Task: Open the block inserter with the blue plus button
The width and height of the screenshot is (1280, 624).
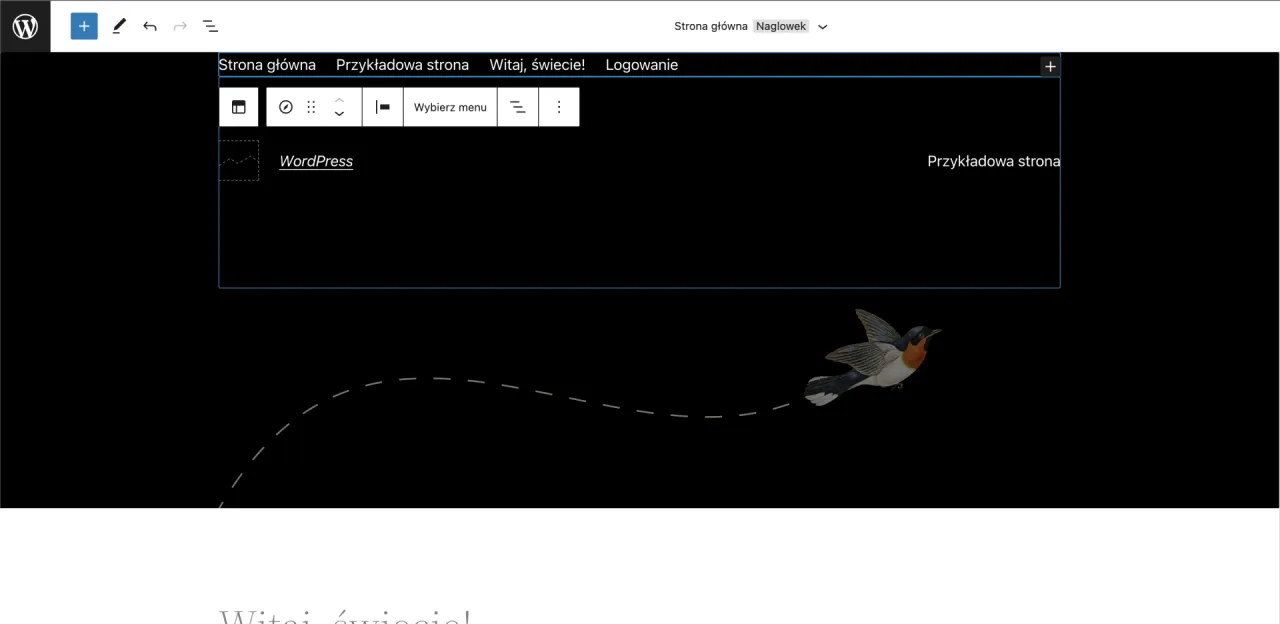Action: tap(84, 26)
